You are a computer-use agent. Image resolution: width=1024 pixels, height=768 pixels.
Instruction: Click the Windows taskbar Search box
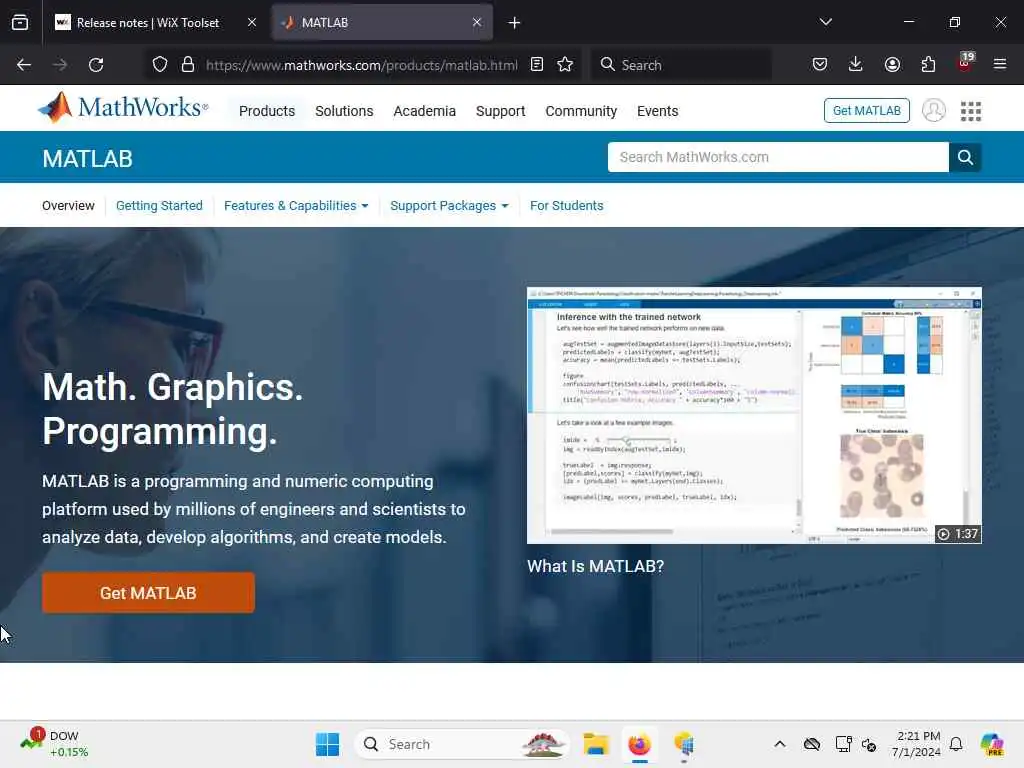462,744
